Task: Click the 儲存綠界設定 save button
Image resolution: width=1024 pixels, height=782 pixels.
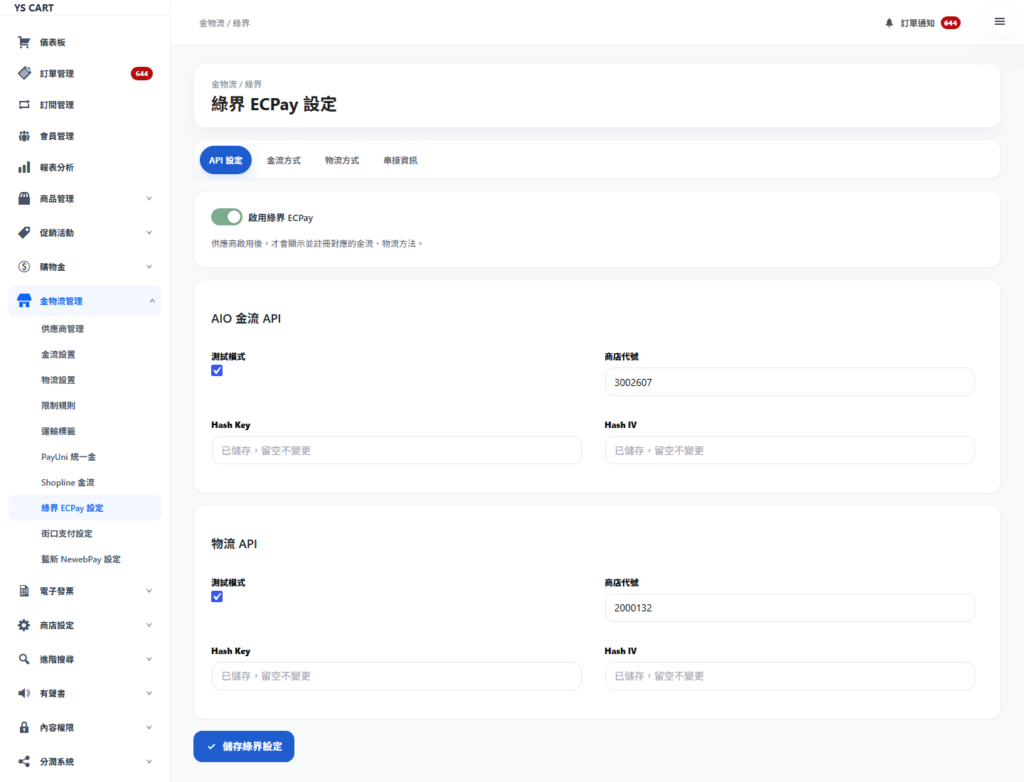Action: point(244,746)
